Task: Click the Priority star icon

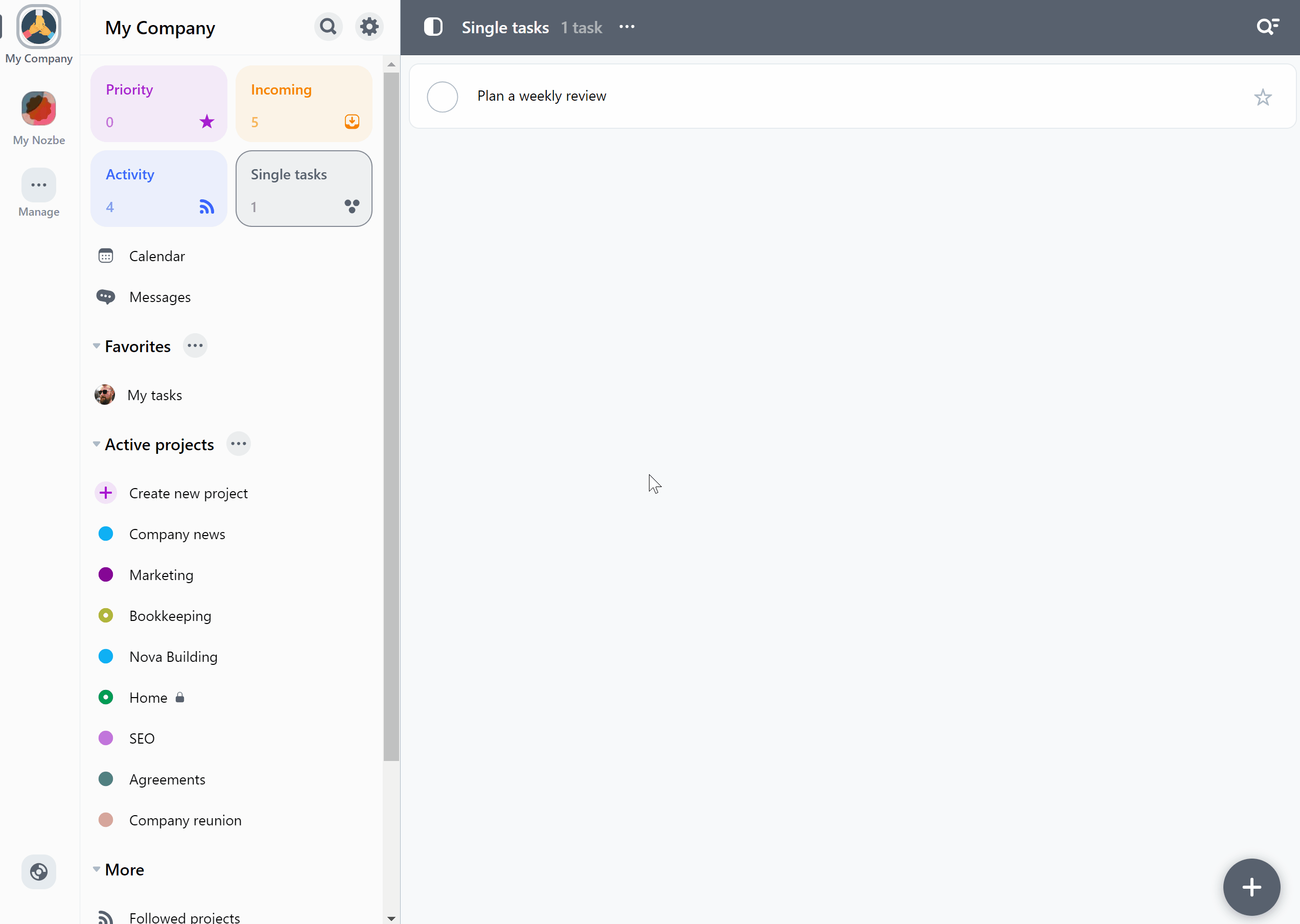Action: (206, 121)
